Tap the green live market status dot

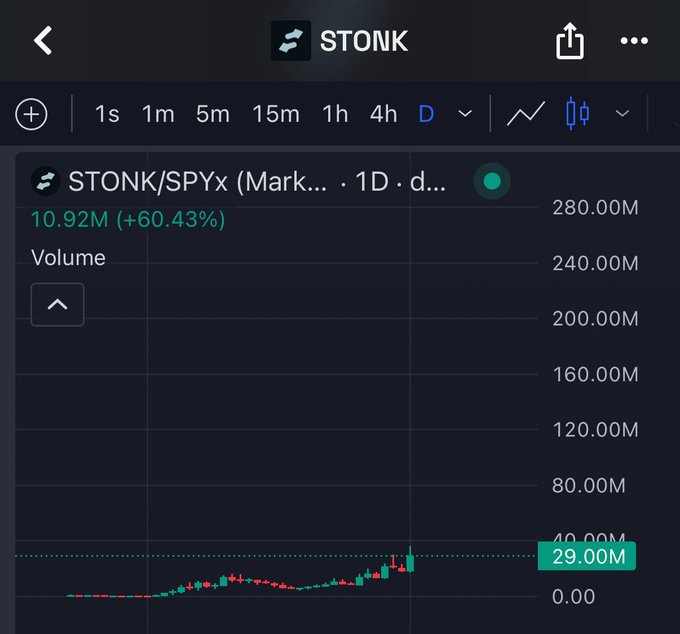point(492,181)
